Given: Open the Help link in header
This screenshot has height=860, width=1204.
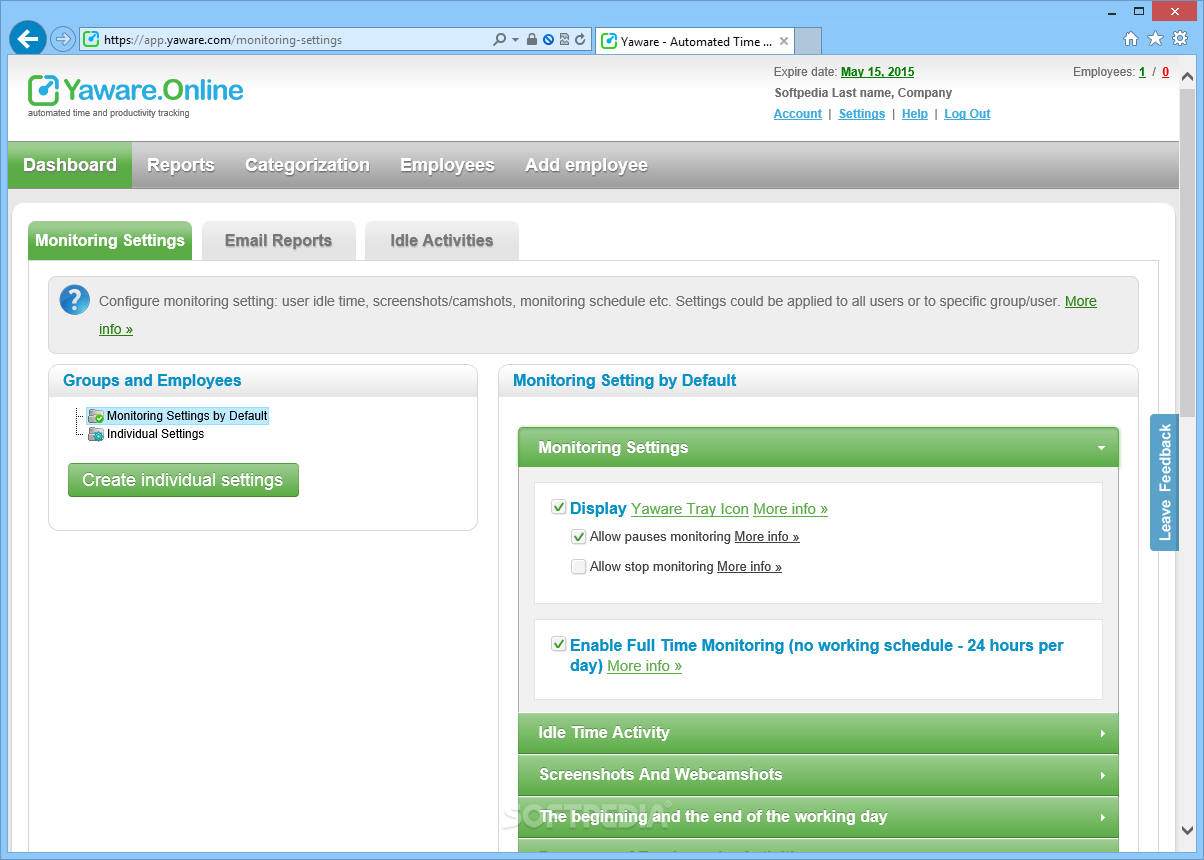Looking at the screenshot, I should (914, 114).
